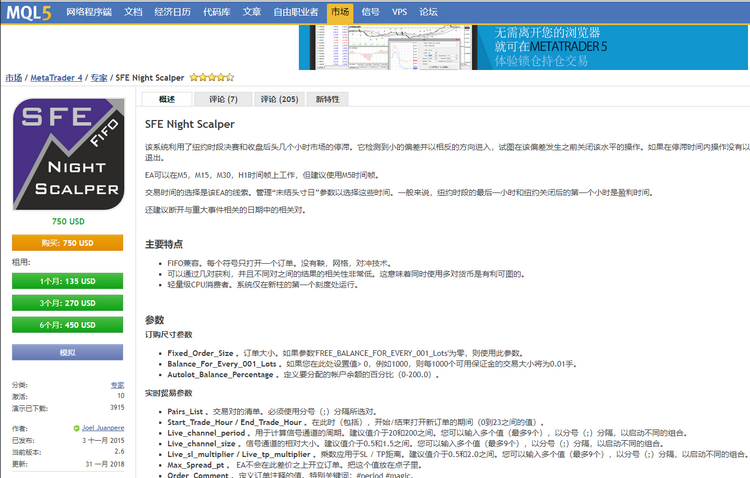
Task: Click the Autolot_Balance_Percentage parameter text
Action: coord(221,374)
